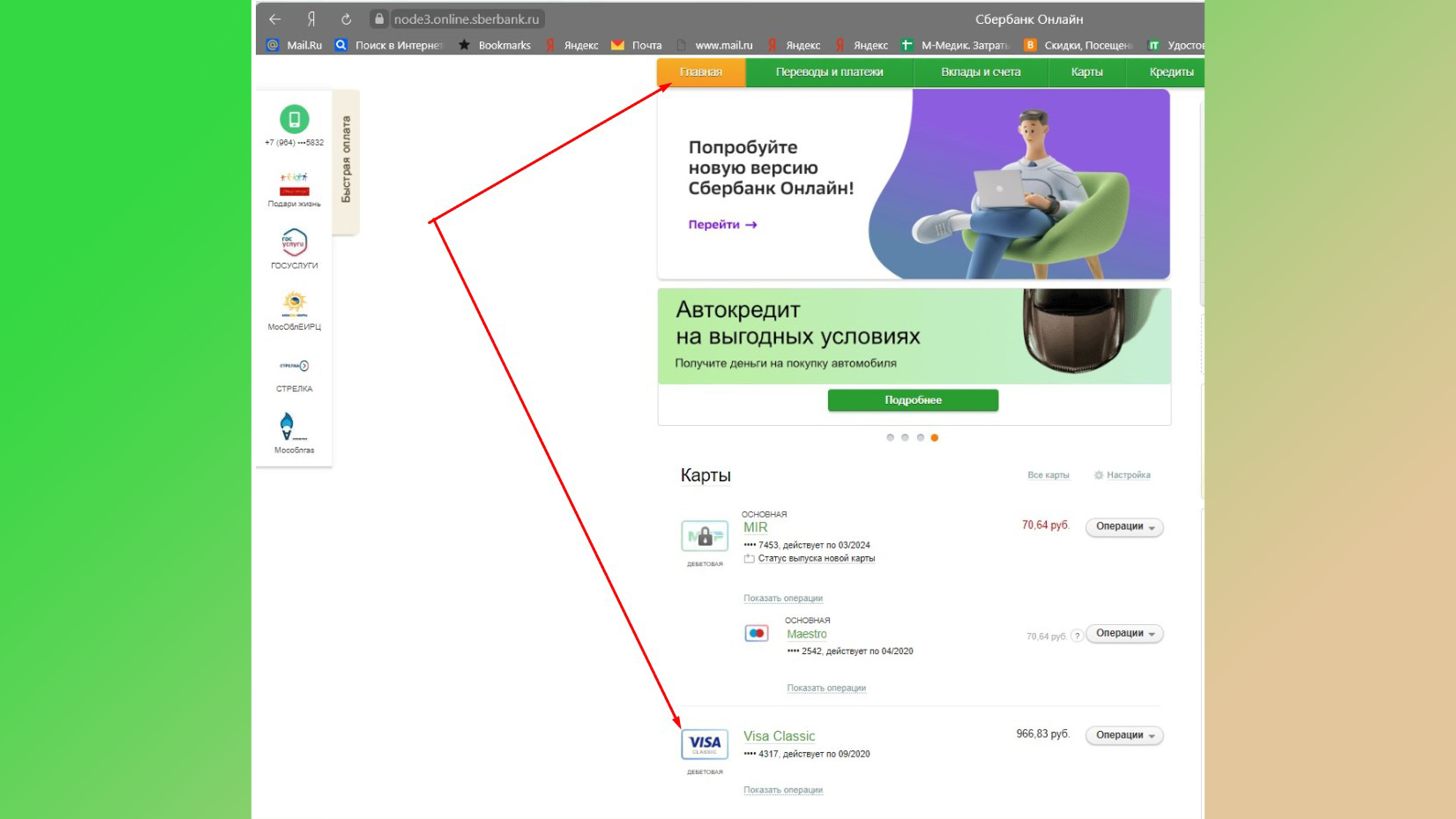Click the Сбербанк Онлайн page title

tap(1029, 19)
